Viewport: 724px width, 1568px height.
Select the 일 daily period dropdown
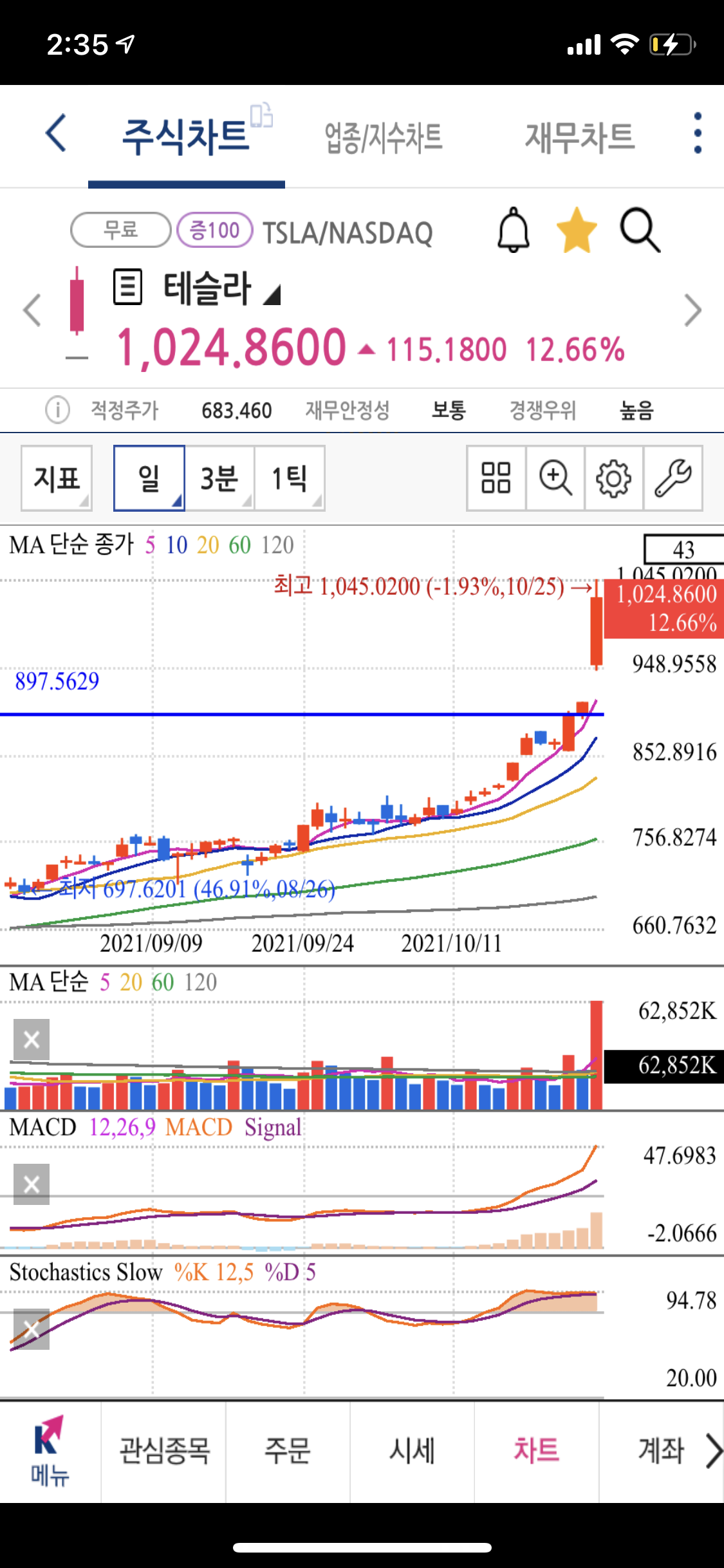point(149,478)
